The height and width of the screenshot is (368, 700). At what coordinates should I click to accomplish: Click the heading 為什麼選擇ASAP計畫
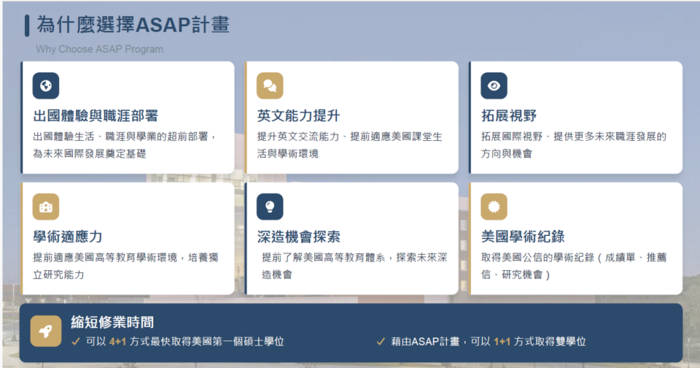(x=133, y=25)
